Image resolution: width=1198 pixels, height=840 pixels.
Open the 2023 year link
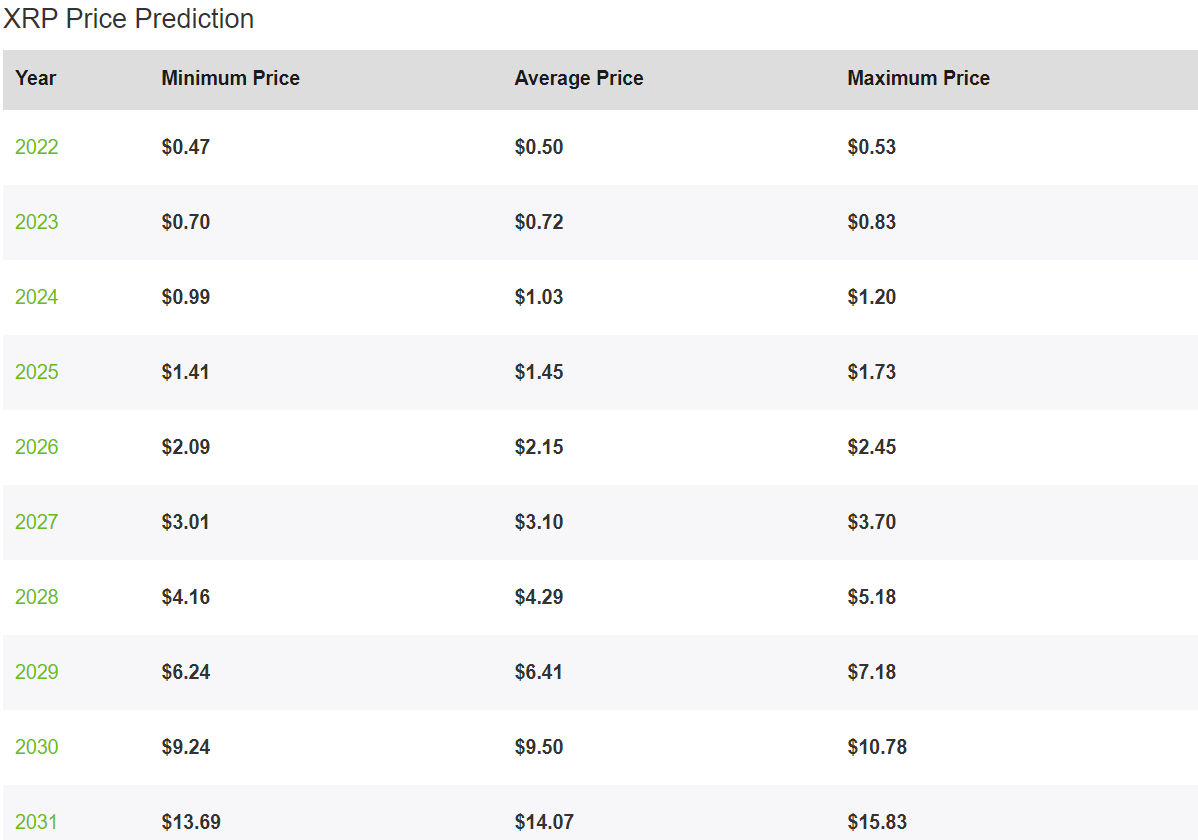pyautogui.click(x=37, y=222)
